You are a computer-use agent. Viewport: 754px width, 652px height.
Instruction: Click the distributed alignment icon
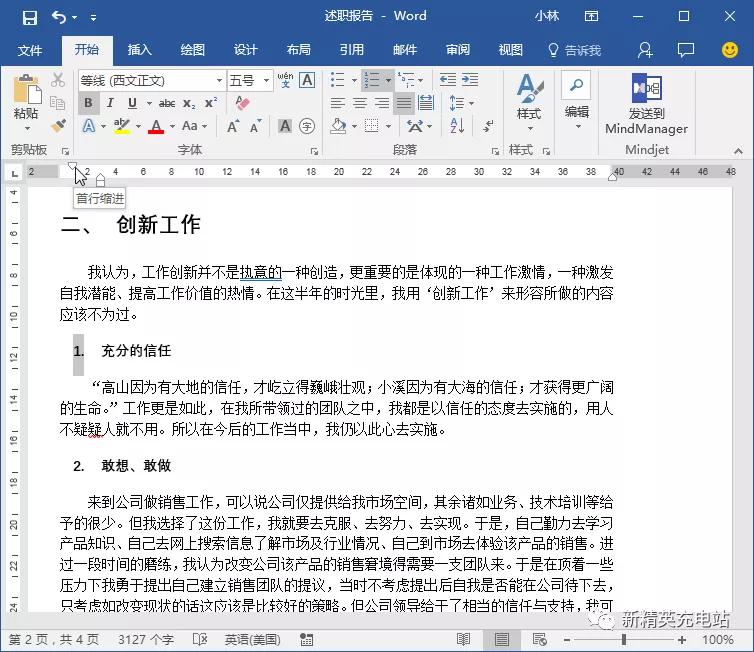coord(426,103)
